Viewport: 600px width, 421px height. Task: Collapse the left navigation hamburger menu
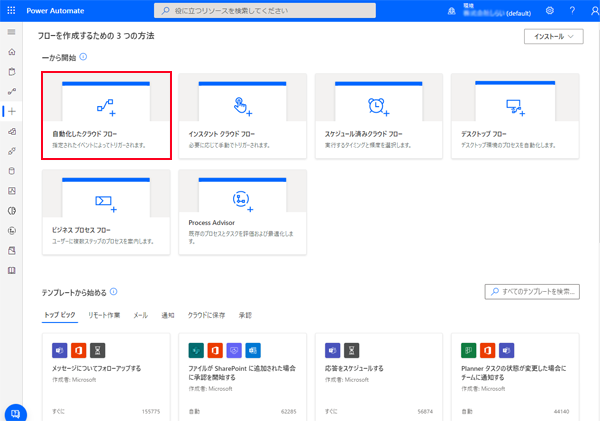[x=11, y=32]
